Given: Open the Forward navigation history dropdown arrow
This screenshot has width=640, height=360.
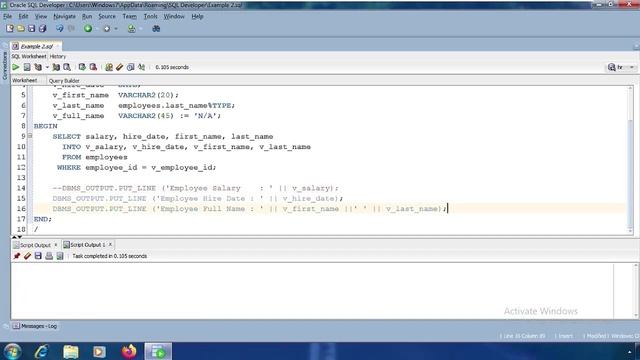Looking at the screenshot, I should point(116,29).
